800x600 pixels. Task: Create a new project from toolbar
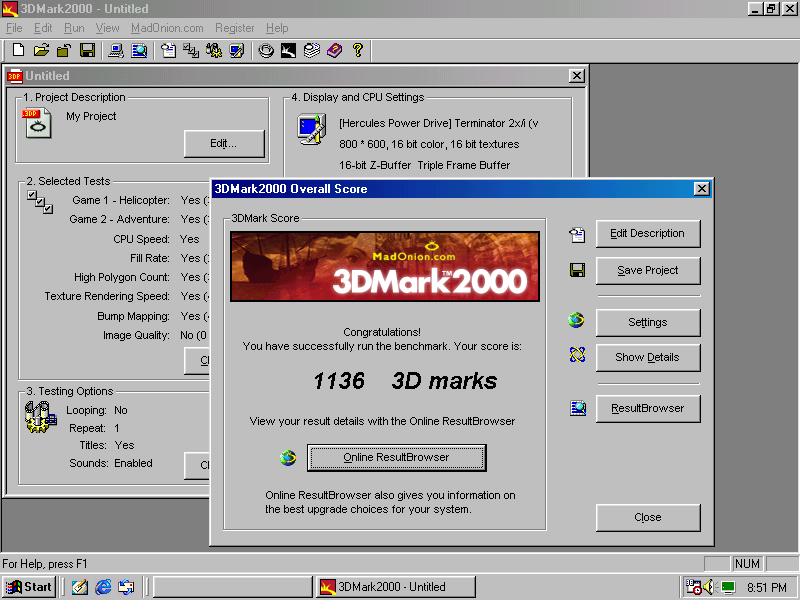click(18, 50)
